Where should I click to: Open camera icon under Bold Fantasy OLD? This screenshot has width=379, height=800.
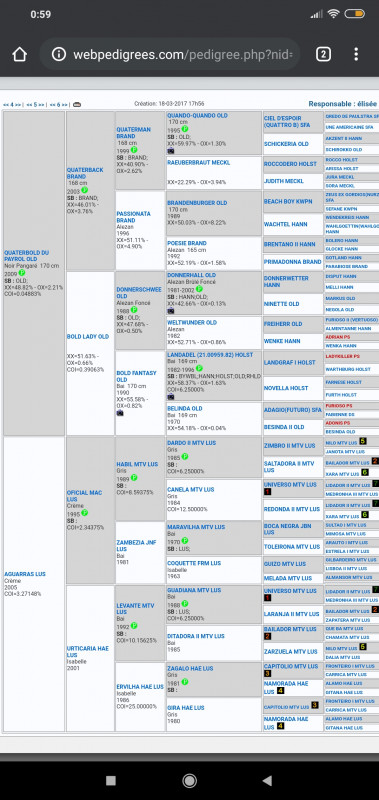(120, 412)
